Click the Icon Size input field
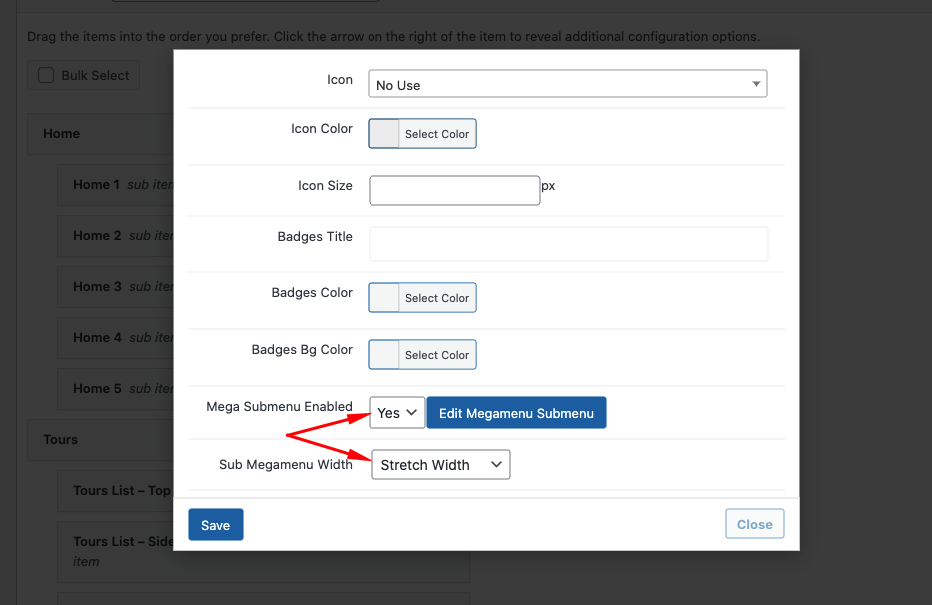The image size is (932, 605). click(x=455, y=190)
